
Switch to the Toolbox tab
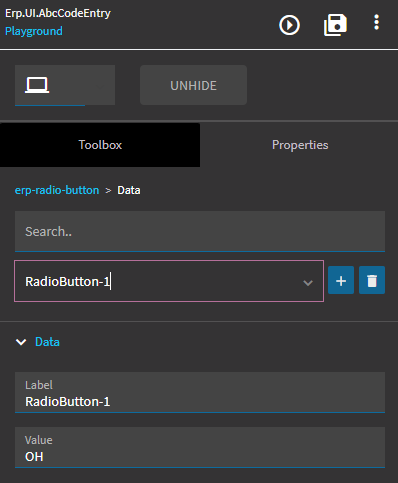pos(100,145)
